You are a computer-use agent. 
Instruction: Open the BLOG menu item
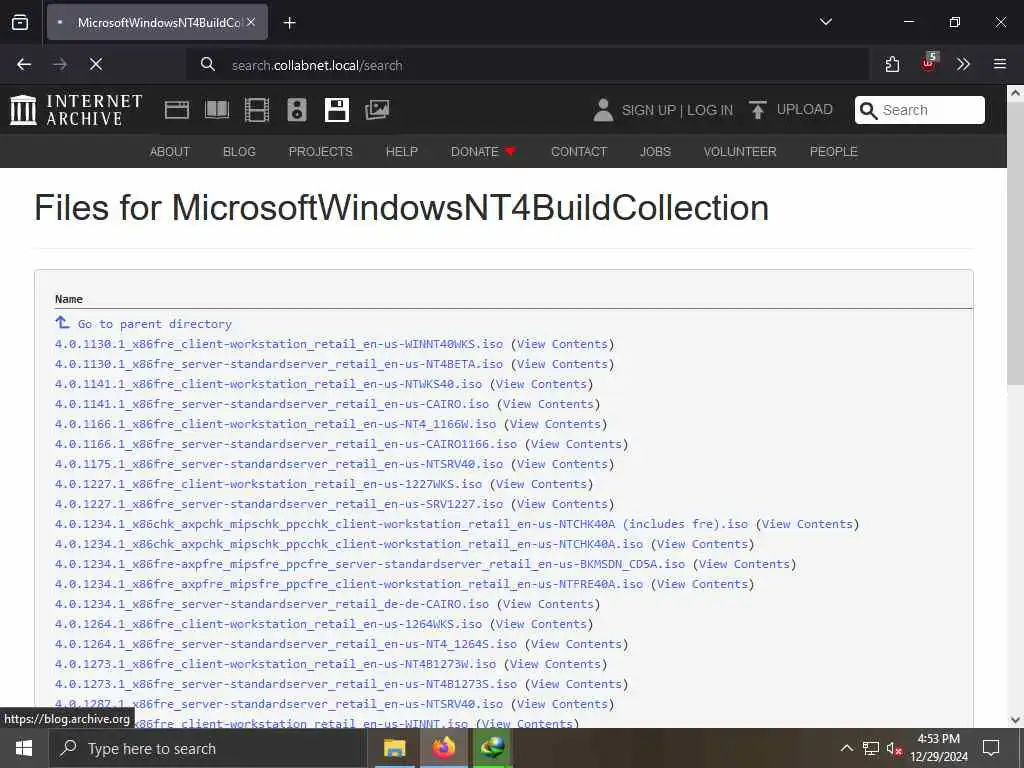click(x=239, y=152)
